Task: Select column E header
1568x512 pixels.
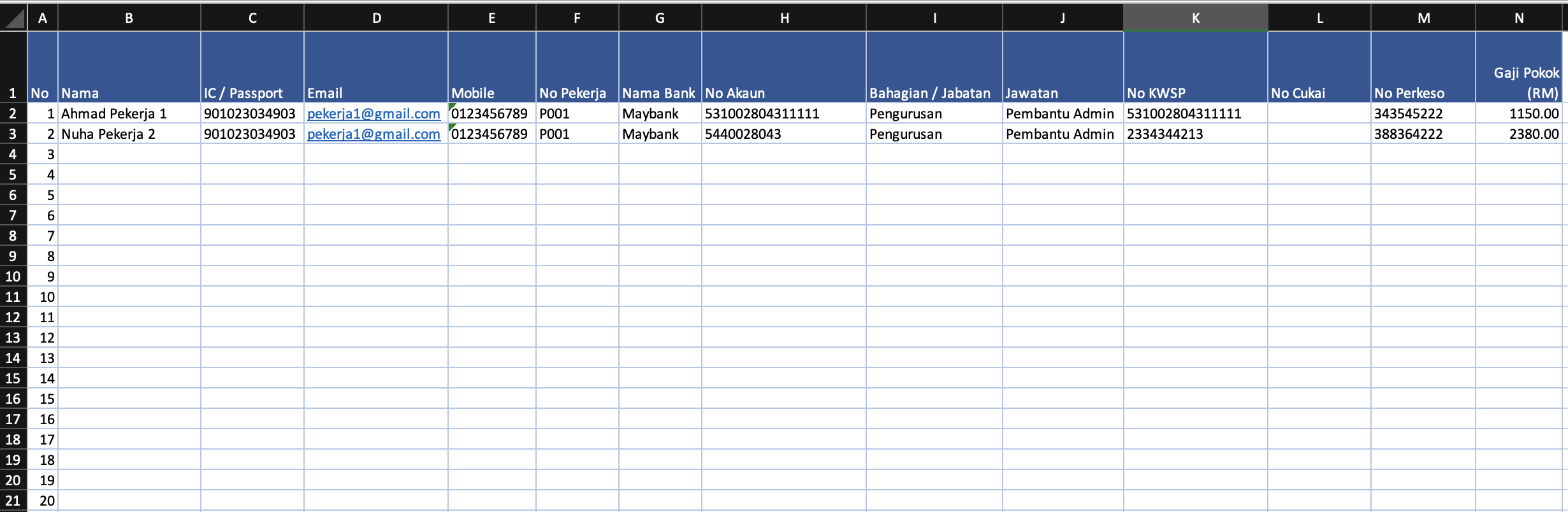Action: point(492,18)
